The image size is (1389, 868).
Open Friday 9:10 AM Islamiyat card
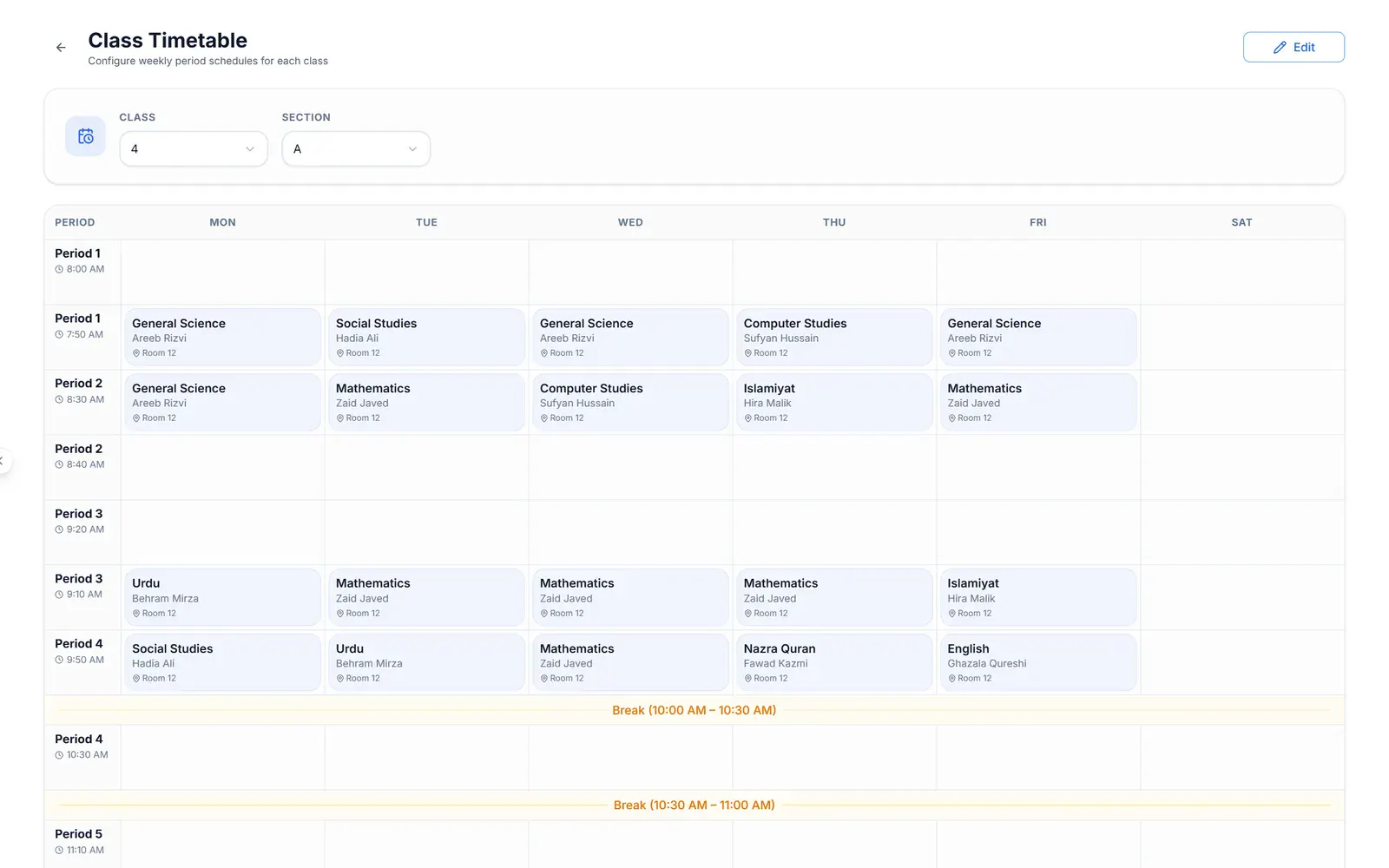[1038, 598]
